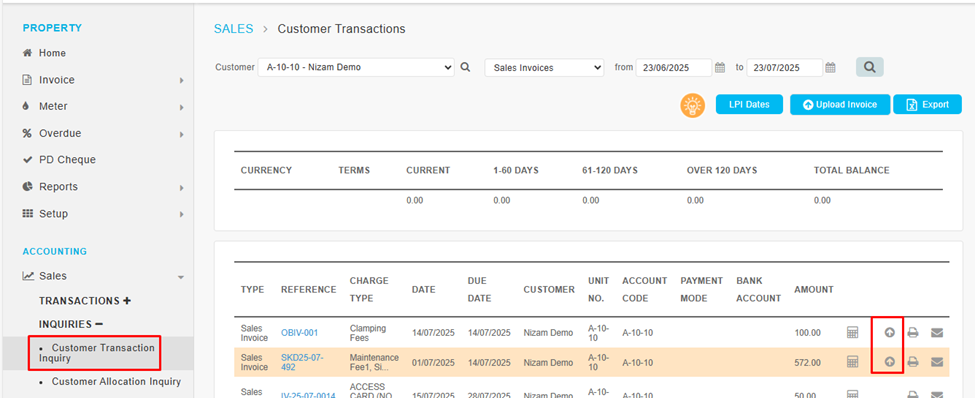Open the calendar picker for the to date
This screenshot has height=398, width=975.
(x=830, y=68)
